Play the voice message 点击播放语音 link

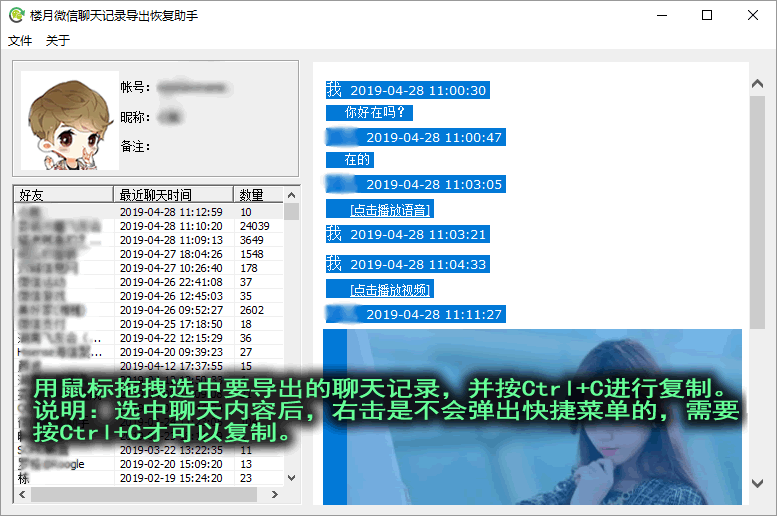click(x=389, y=210)
